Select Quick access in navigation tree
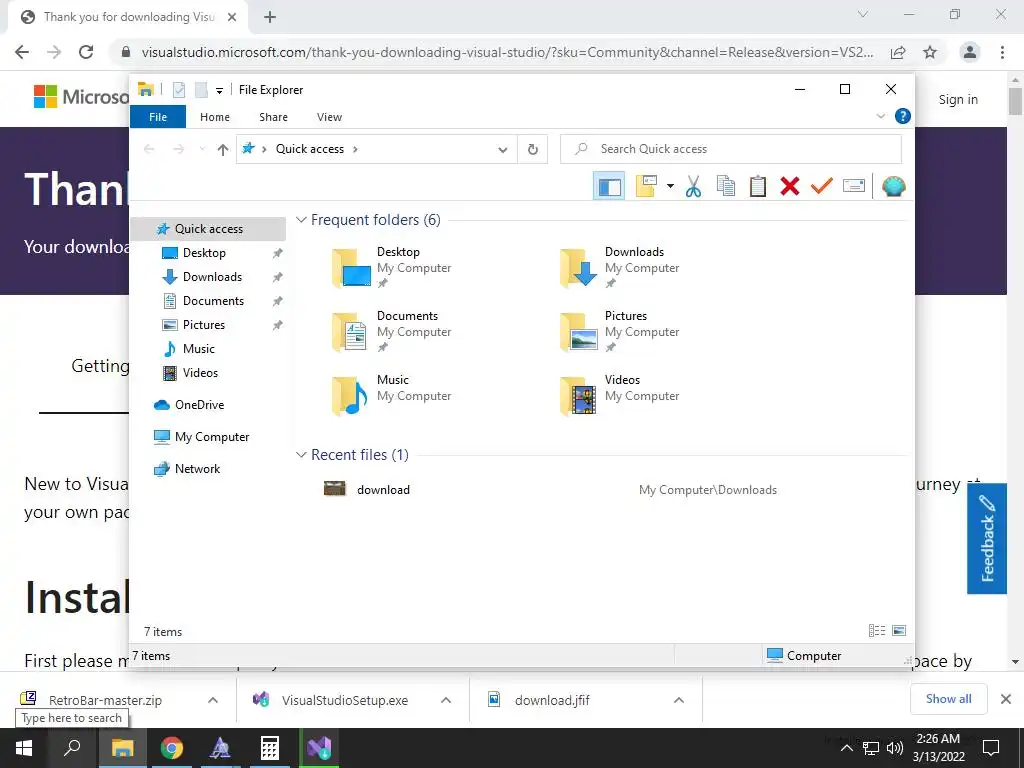The width and height of the screenshot is (1024, 768). 208,229
